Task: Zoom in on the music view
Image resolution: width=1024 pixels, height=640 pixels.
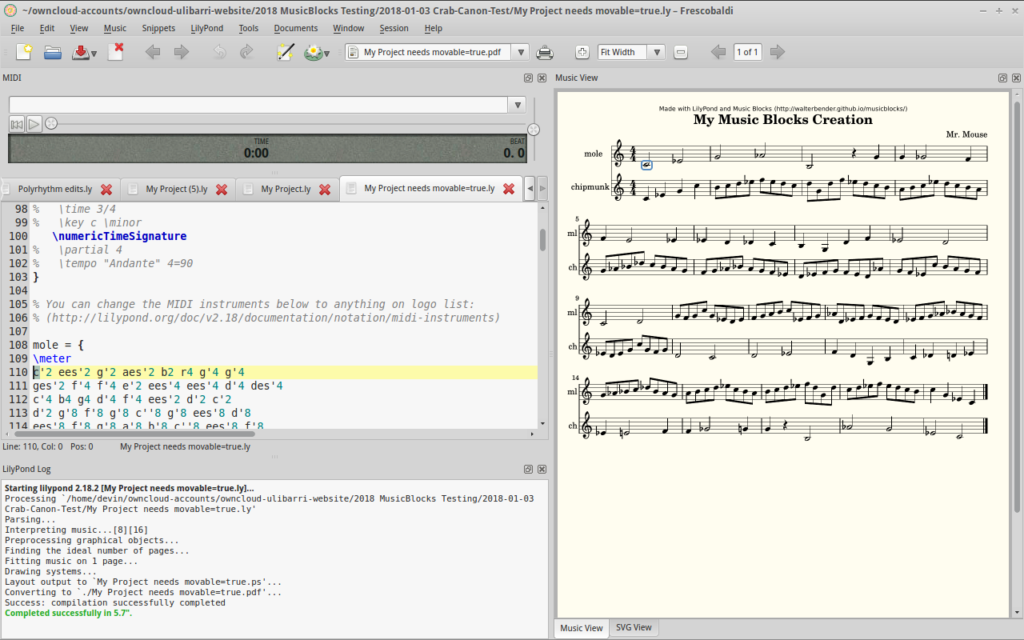Action: (x=582, y=52)
